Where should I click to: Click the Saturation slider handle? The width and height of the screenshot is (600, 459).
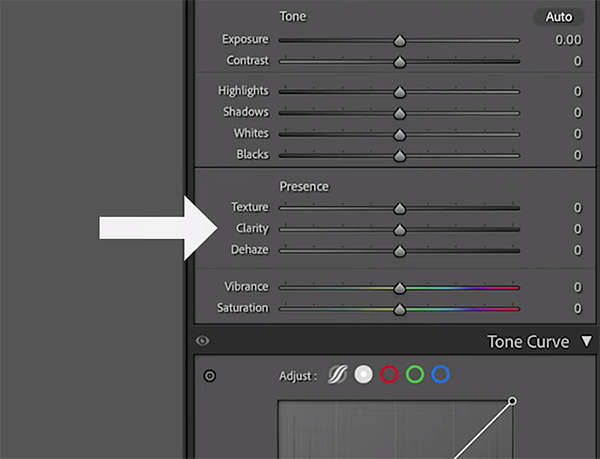click(x=399, y=309)
